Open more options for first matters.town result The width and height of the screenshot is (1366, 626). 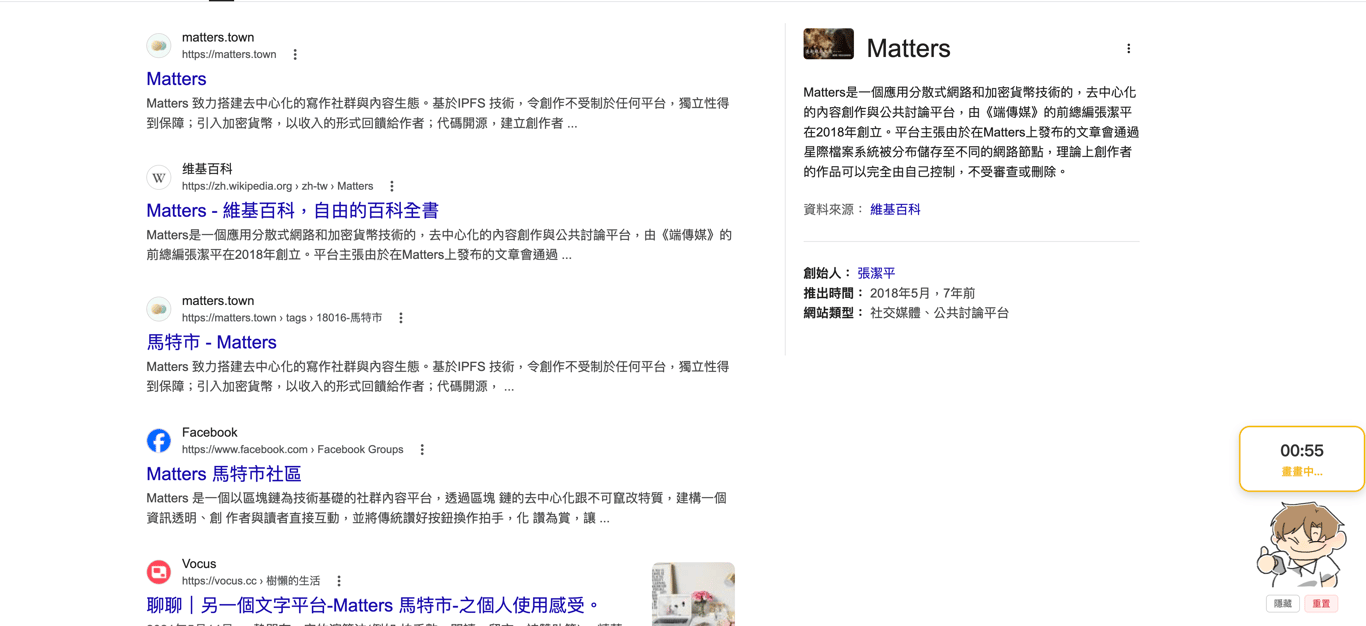click(295, 55)
